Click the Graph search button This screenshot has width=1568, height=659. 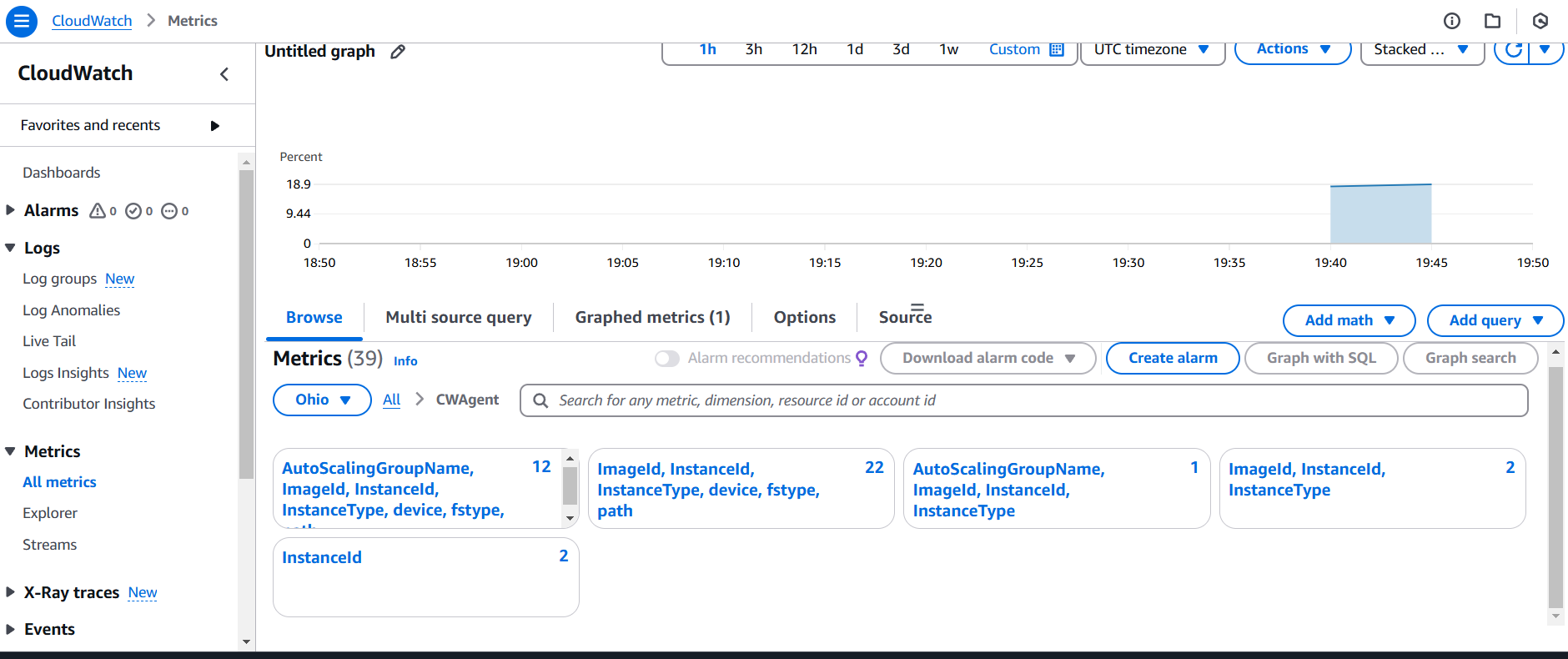click(x=1470, y=358)
